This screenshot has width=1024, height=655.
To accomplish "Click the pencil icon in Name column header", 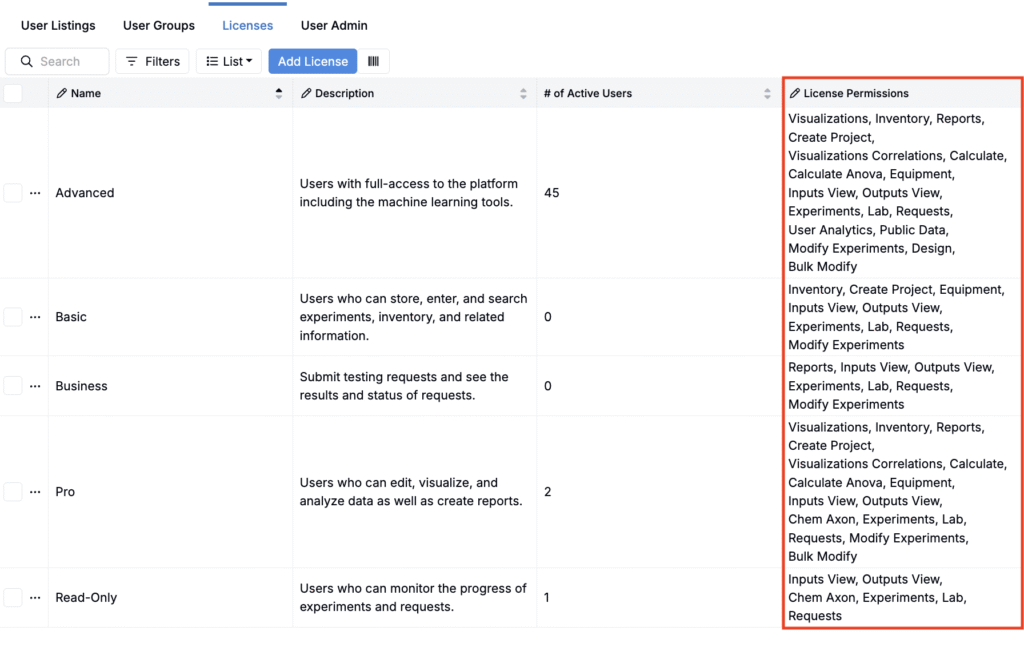I will tap(62, 93).
